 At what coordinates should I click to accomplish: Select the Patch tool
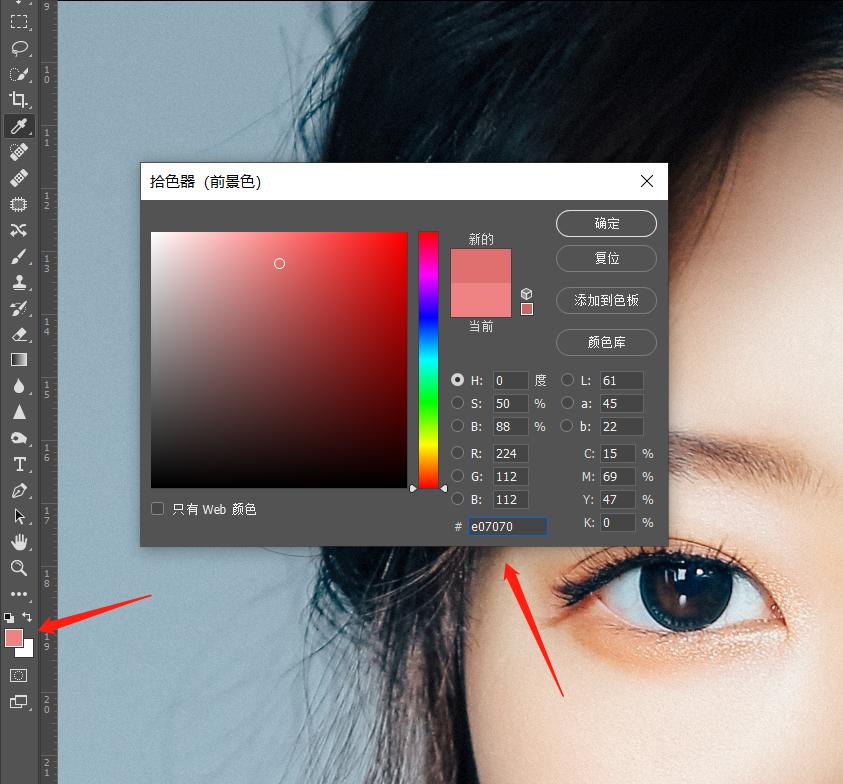click(x=19, y=204)
